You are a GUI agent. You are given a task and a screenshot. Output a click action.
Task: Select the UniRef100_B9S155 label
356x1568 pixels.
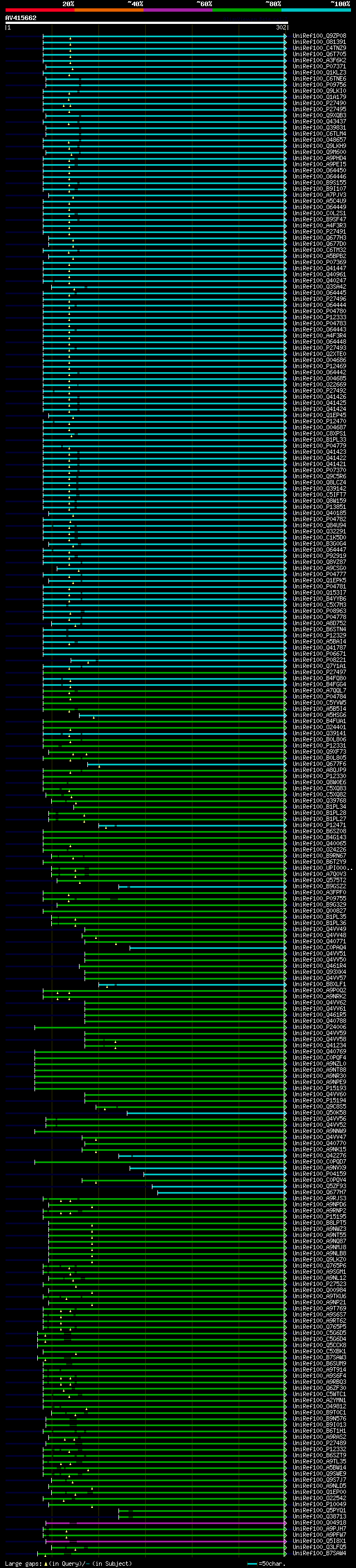[x=319, y=182]
